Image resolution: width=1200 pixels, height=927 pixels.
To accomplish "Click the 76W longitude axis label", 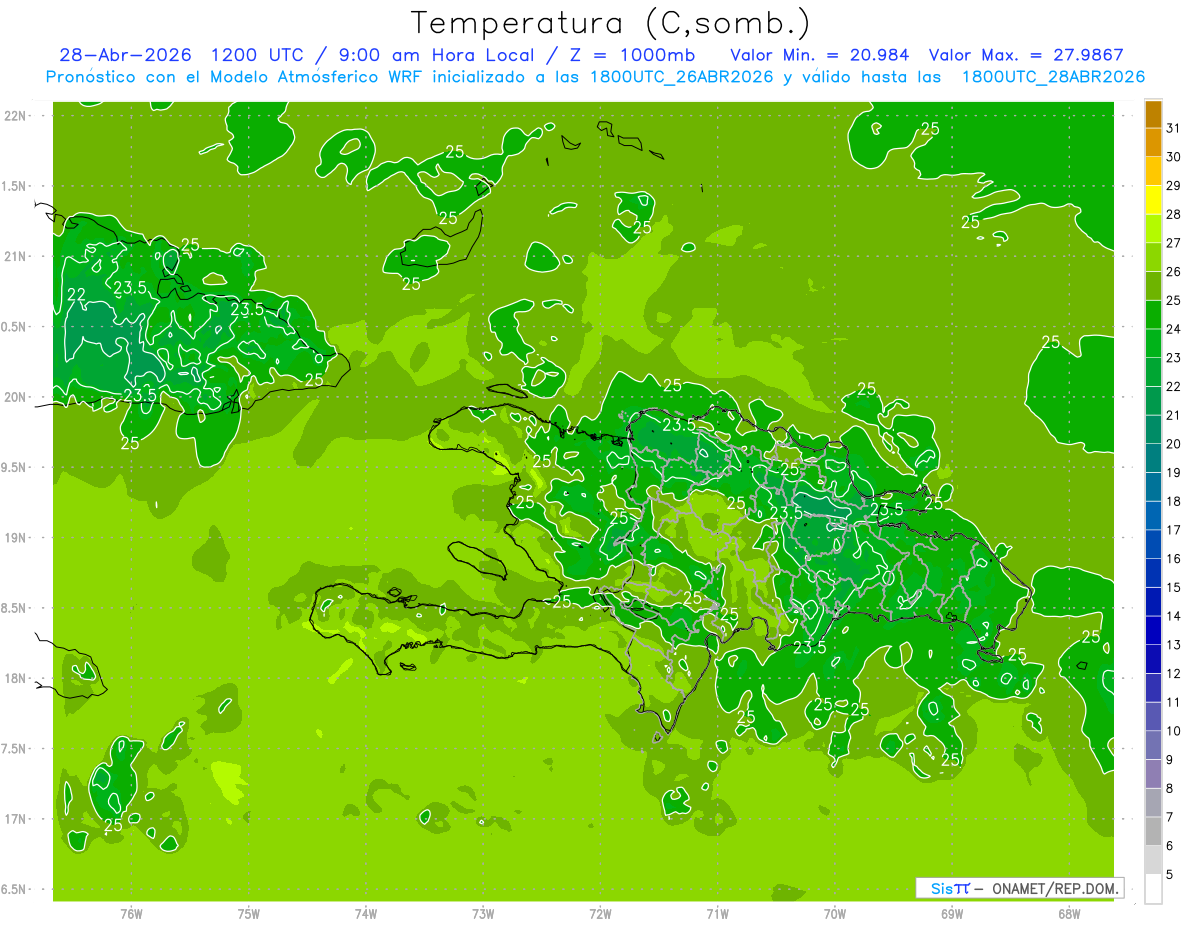I will (131, 914).
